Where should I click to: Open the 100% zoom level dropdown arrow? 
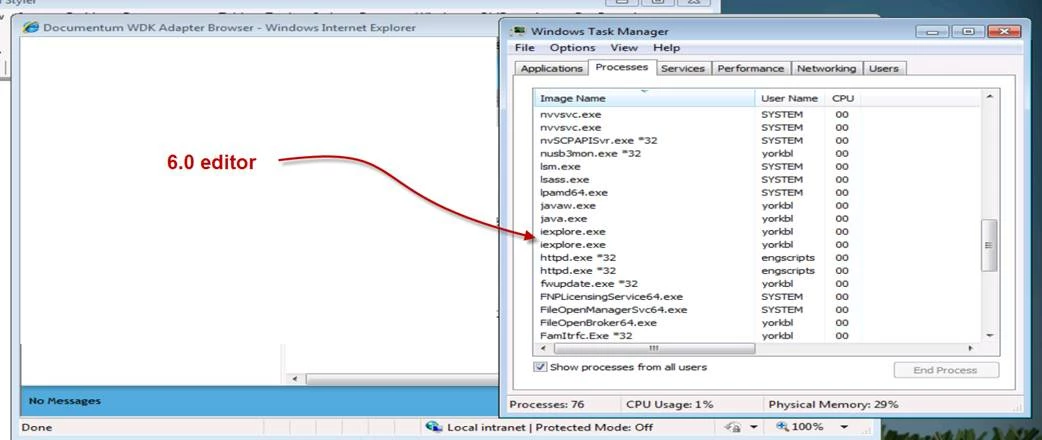[844, 427]
